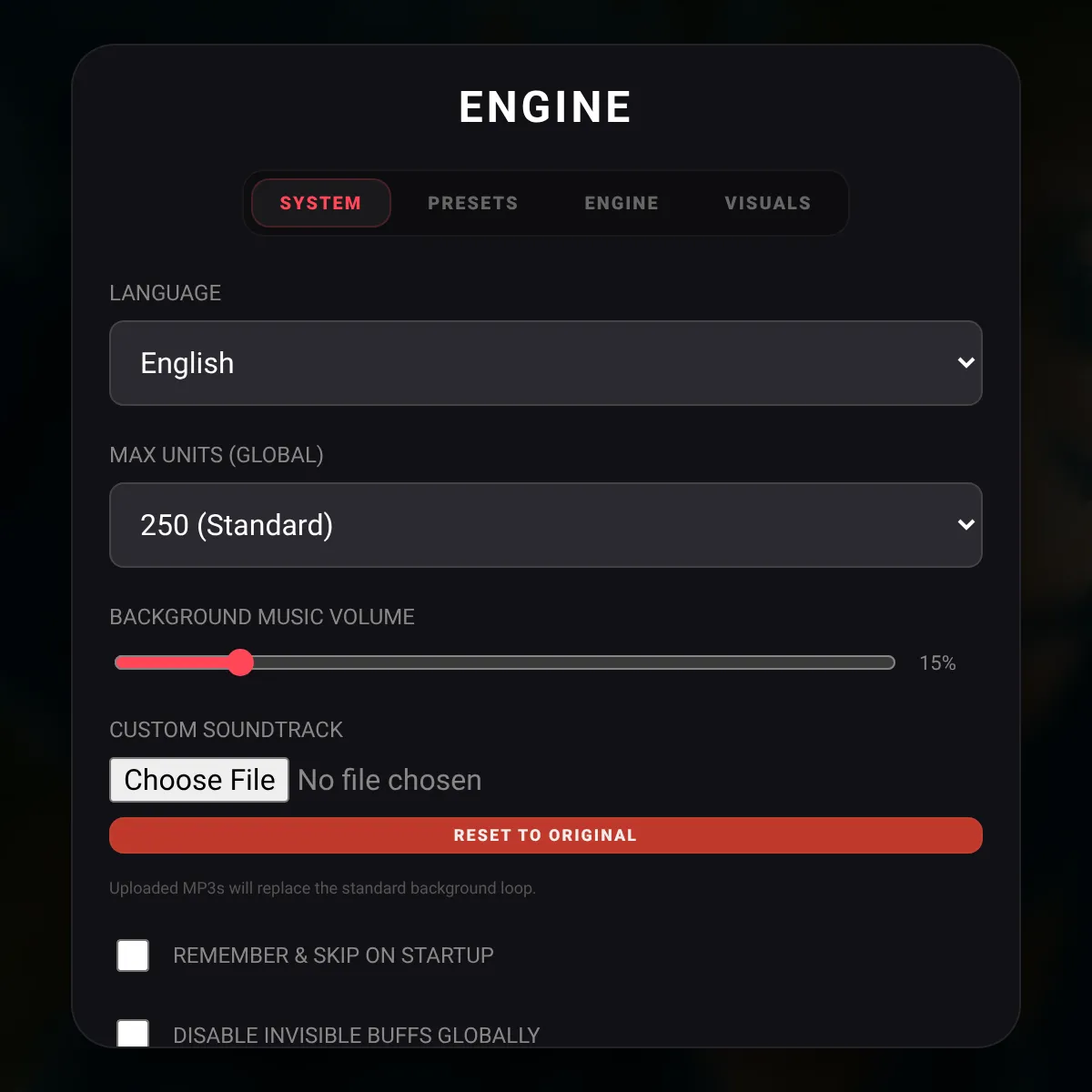
Task: Select the ENGINE tab
Action: (x=622, y=203)
